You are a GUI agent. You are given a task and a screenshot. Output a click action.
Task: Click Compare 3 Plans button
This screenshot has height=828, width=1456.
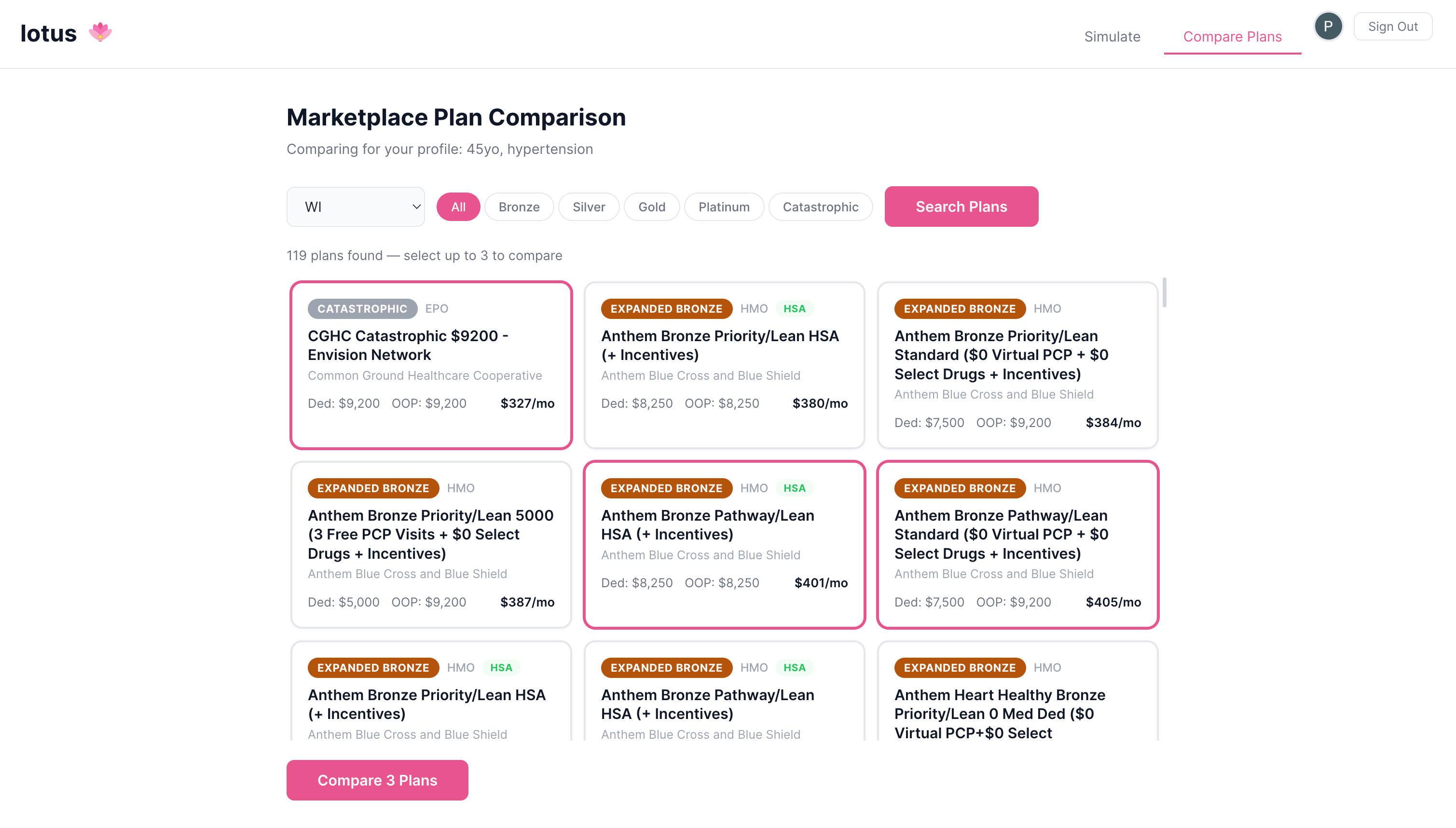click(x=377, y=780)
